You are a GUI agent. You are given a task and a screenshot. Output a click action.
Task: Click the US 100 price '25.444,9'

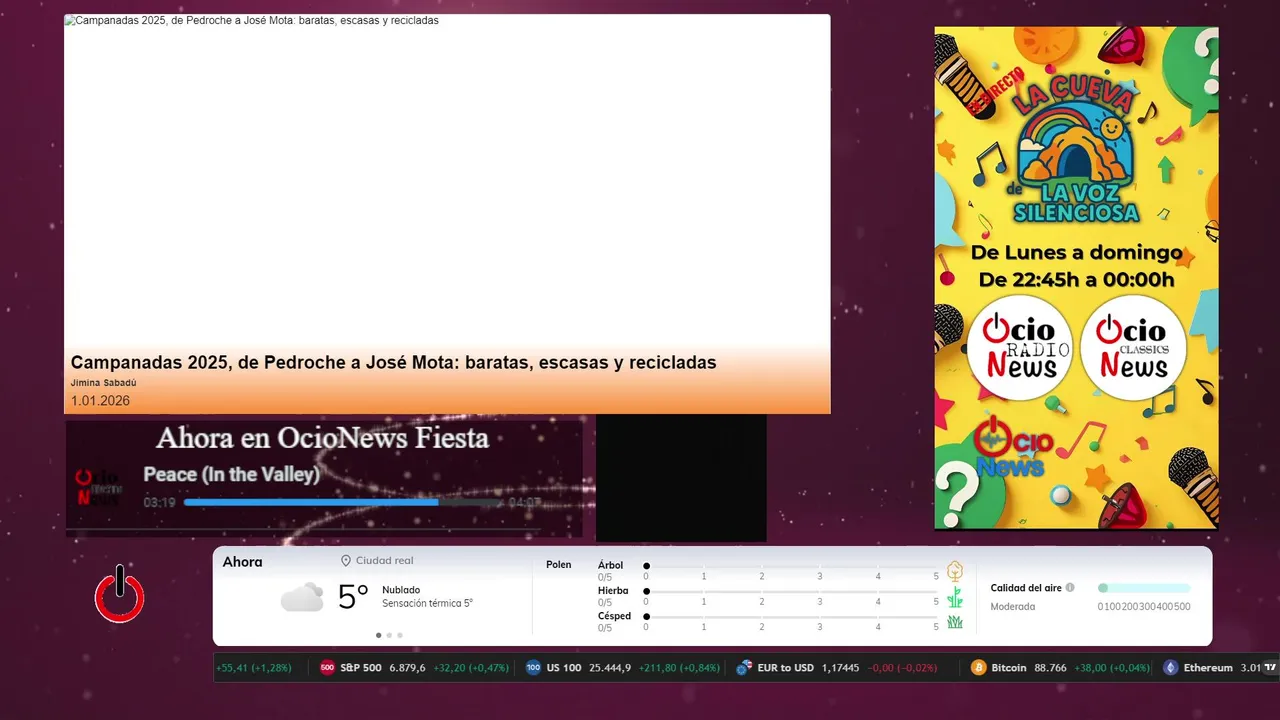click(610, 668)
